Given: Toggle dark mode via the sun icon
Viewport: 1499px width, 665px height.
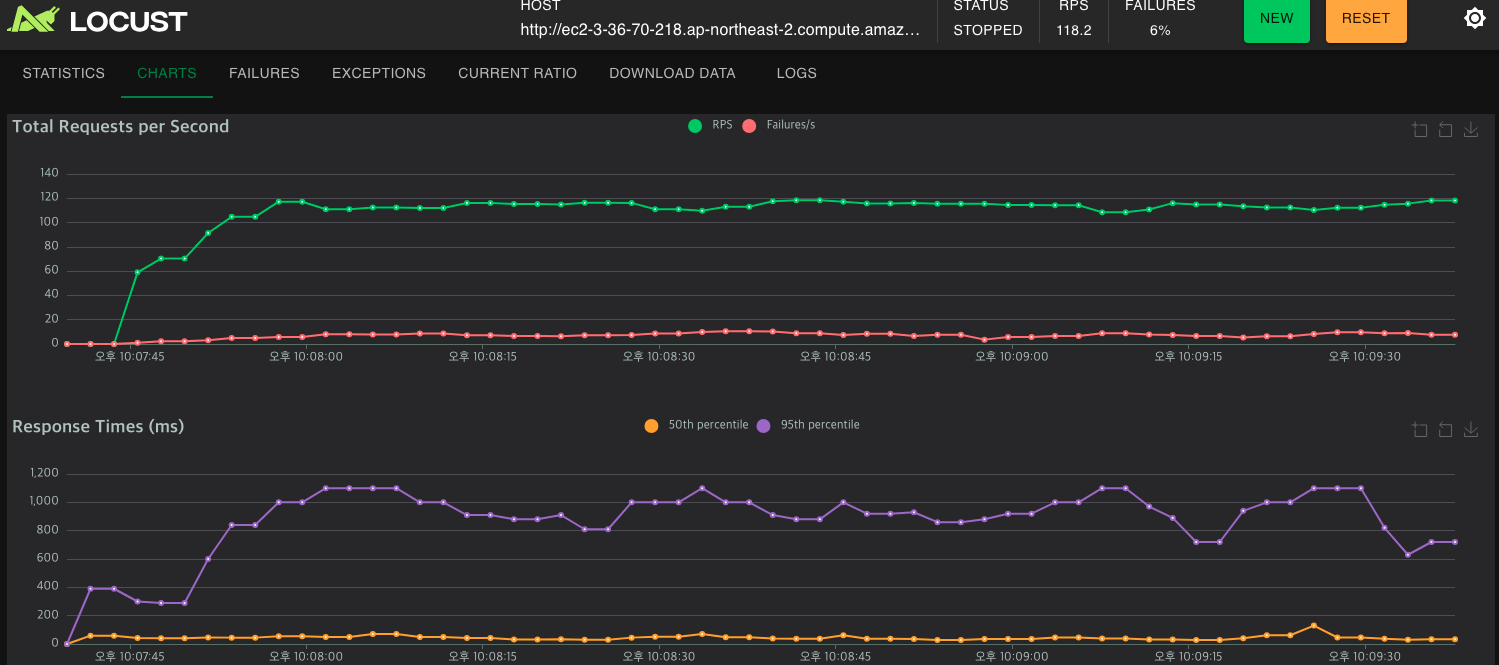Looking at the screenshot, I should (x=1474, y=18).
